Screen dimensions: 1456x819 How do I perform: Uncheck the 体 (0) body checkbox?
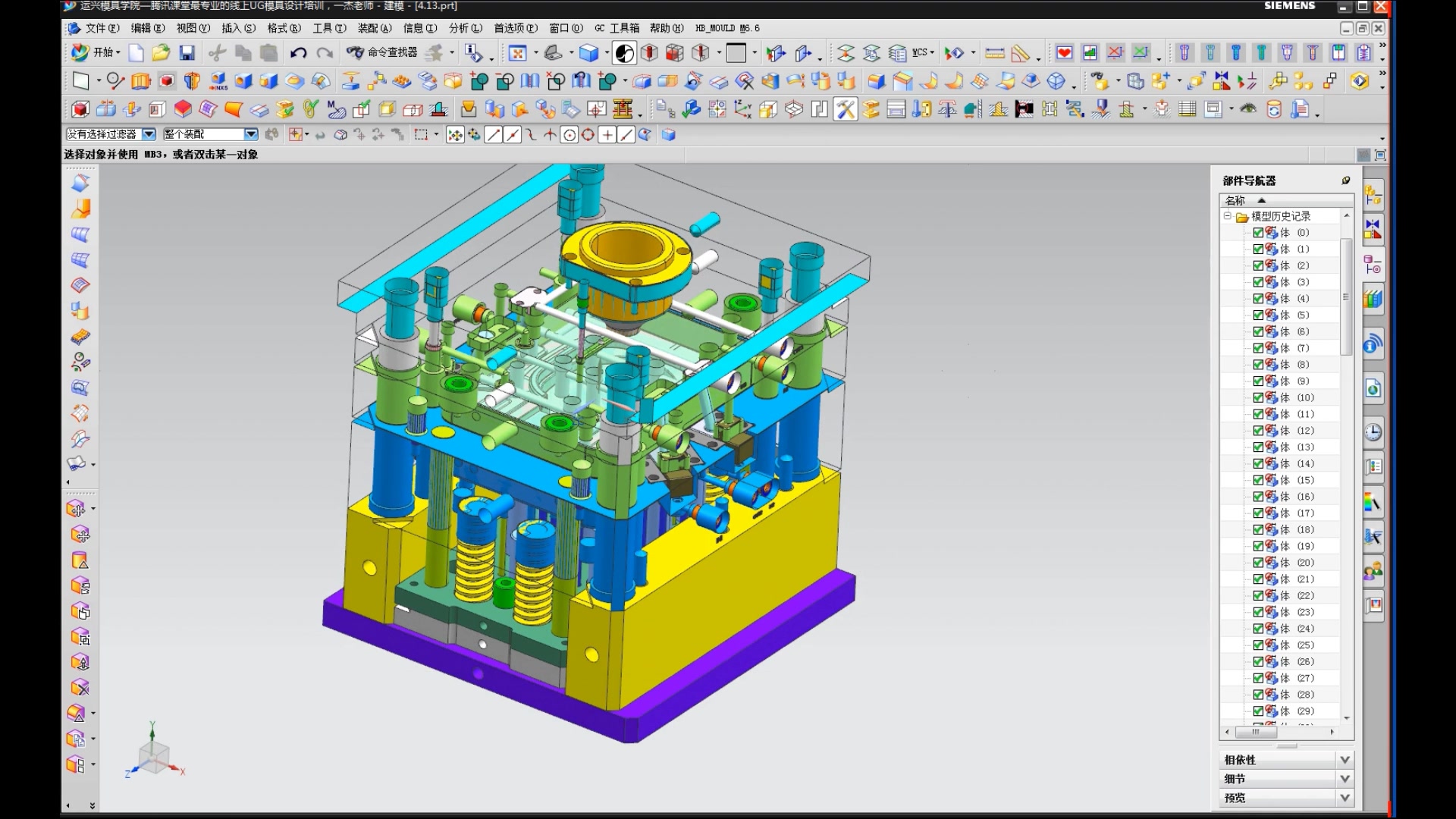[1258, 233]
